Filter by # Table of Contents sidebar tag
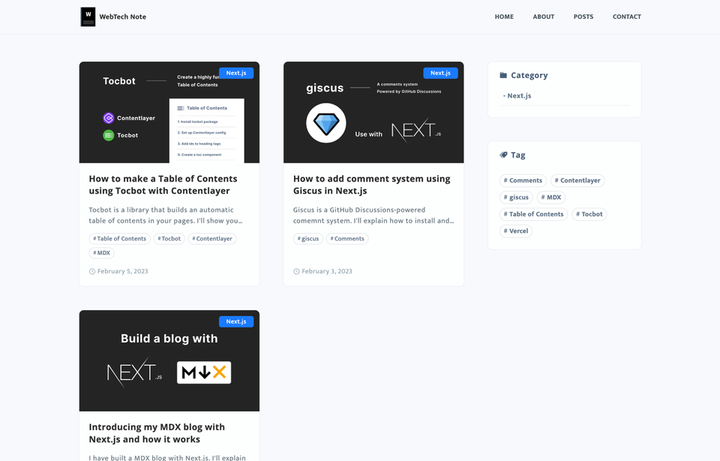 [534, 214]
